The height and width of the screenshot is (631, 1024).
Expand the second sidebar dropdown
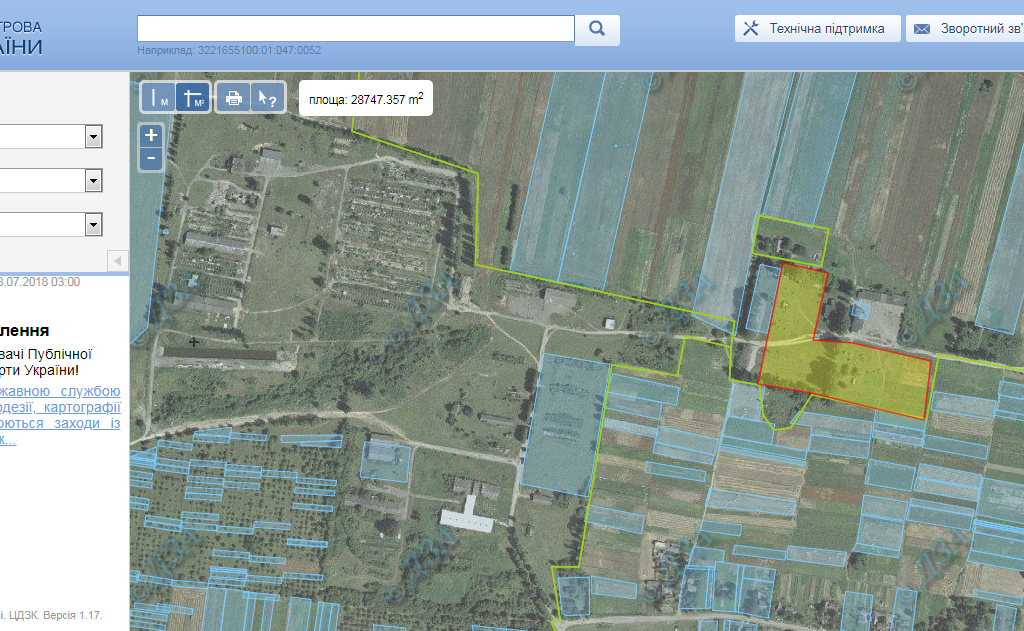[x=94, y=180]
